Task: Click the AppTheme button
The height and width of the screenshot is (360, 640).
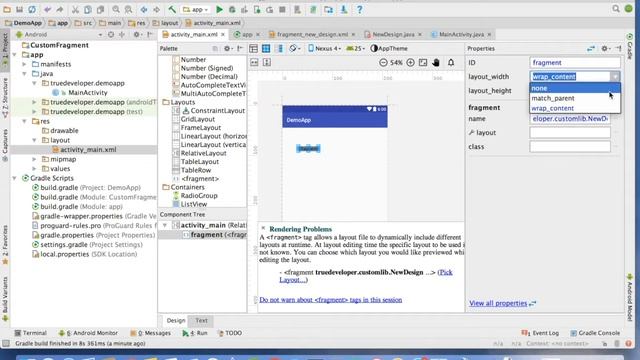Action: tap(389, 48)
